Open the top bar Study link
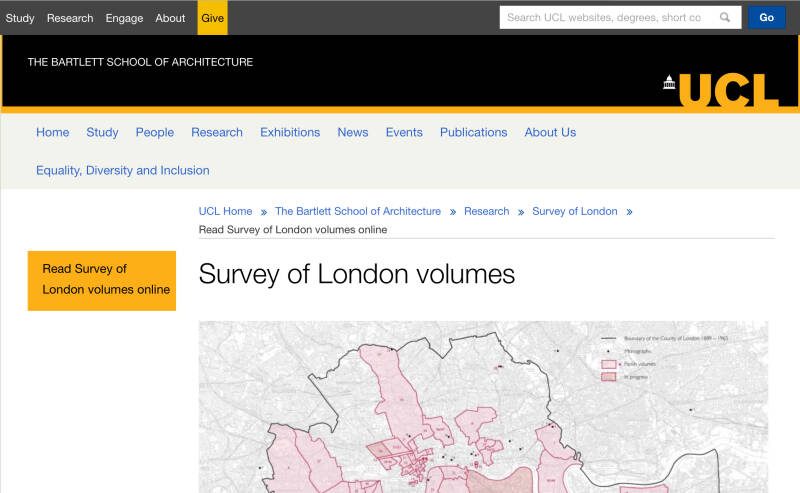This screenshot has width=800, height=493. tap(20, 18)
